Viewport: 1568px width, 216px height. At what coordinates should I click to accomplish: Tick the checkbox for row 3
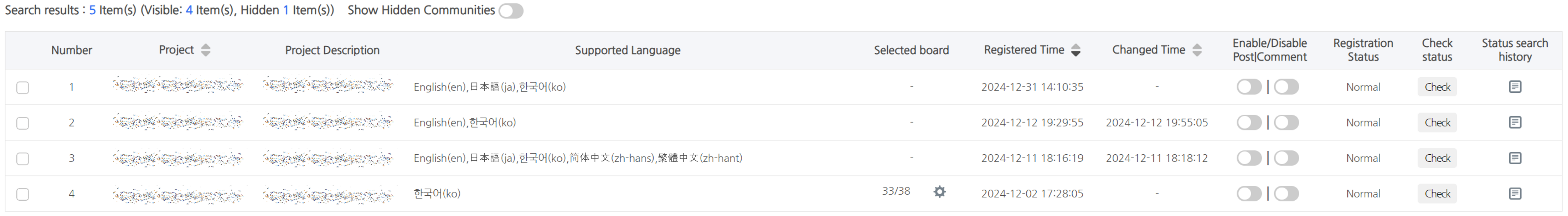(22, 159)
